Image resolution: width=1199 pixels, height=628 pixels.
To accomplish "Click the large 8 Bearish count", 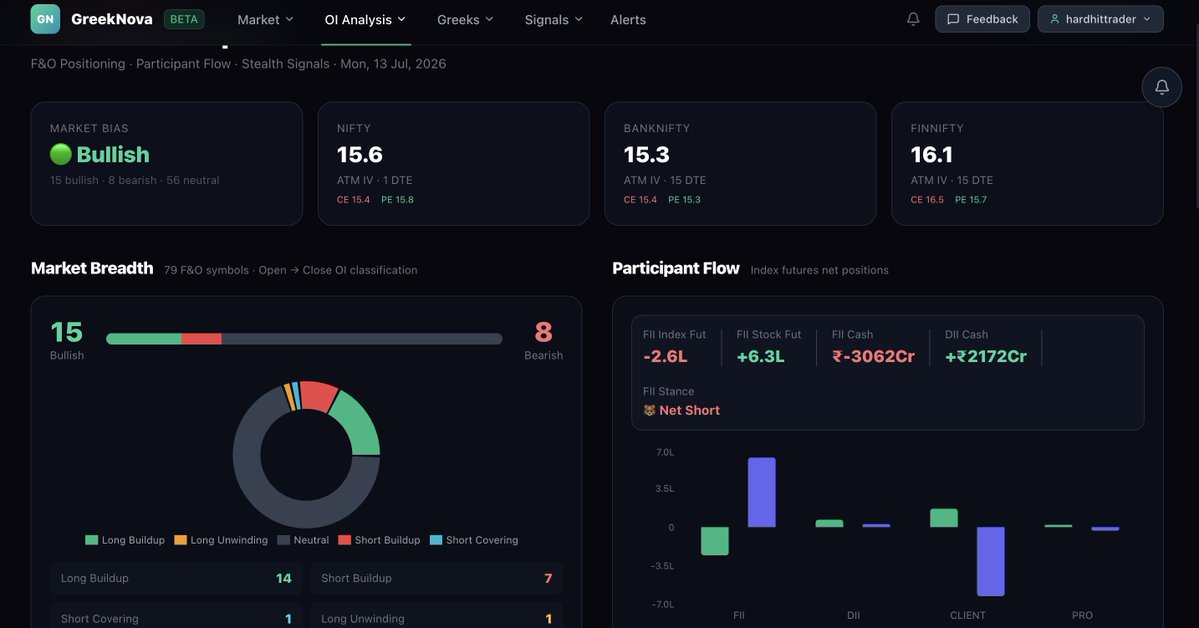I will [544, 332].
